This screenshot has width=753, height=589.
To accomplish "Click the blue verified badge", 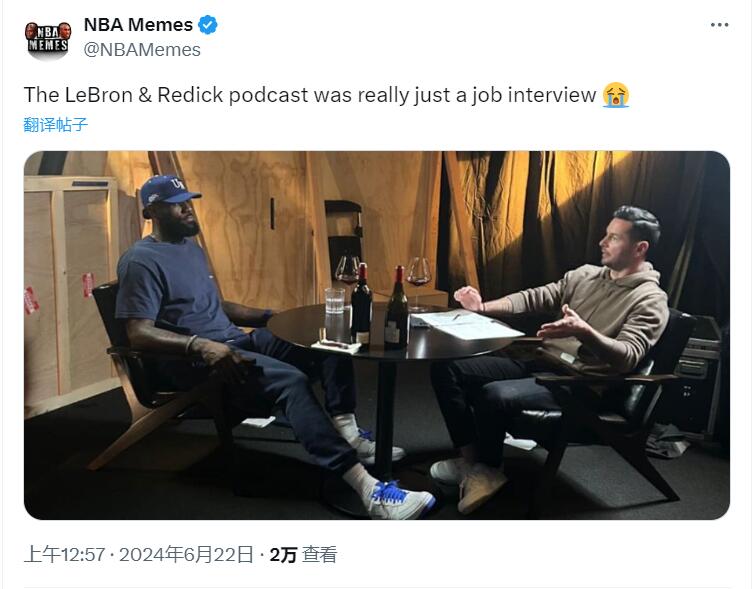I will (207, 25).
